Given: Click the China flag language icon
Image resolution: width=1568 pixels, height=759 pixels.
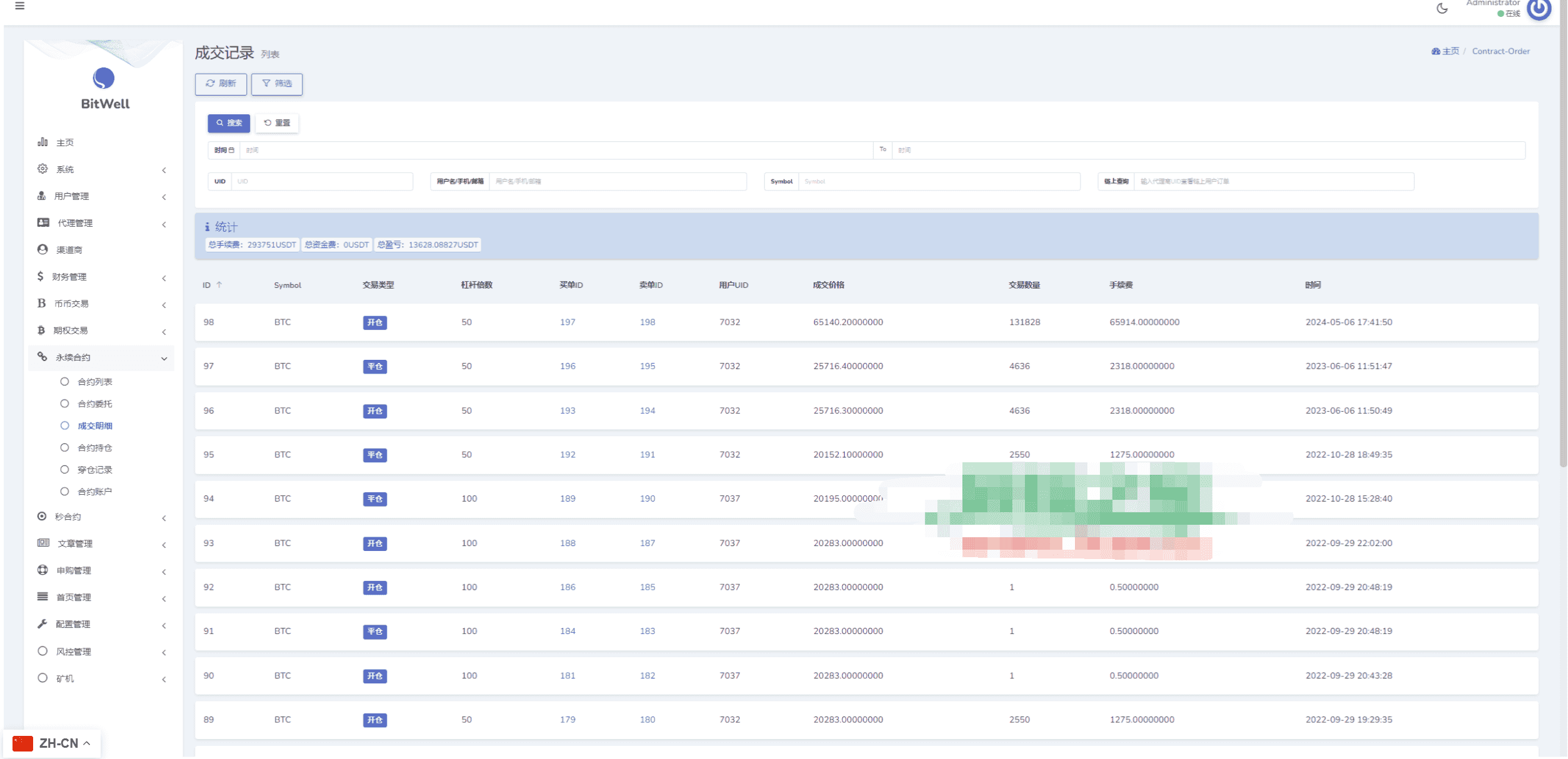Looking at the screenshot, I should pyautogui.click(x=22, y=743).
